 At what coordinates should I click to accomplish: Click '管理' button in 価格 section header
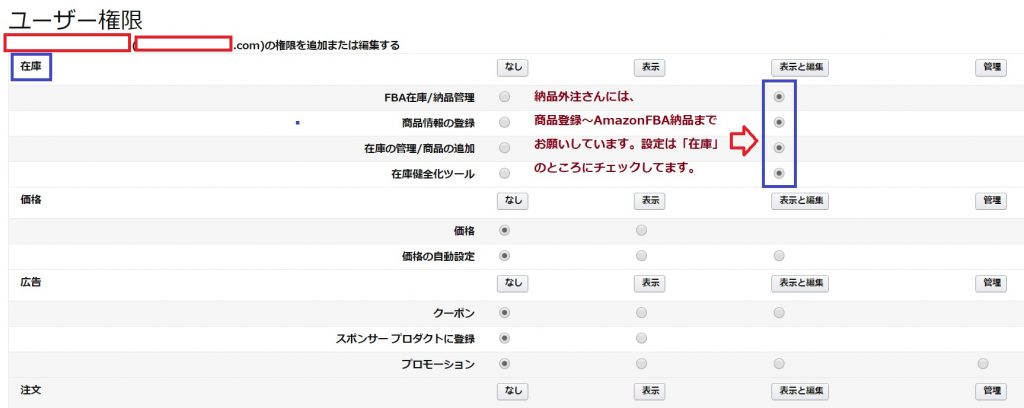991,201
